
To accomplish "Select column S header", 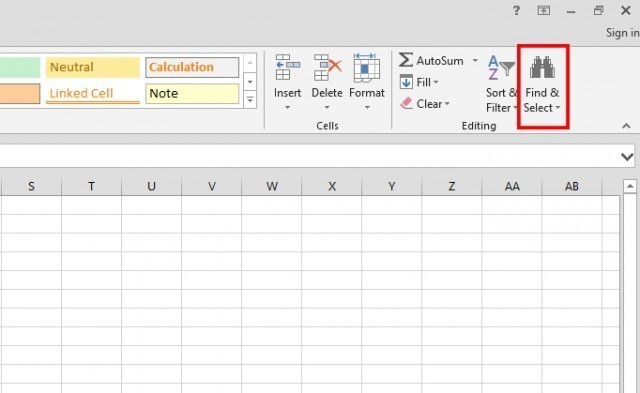I will 31,187.
